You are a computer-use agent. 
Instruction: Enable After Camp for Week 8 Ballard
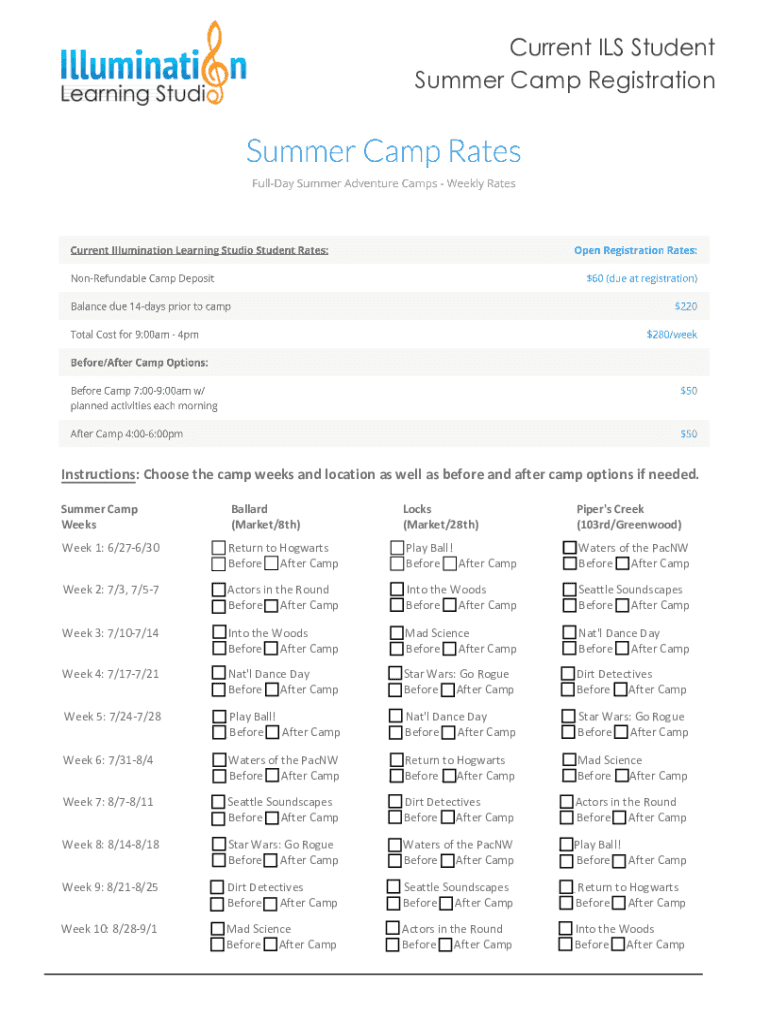[x=271, y=861]
